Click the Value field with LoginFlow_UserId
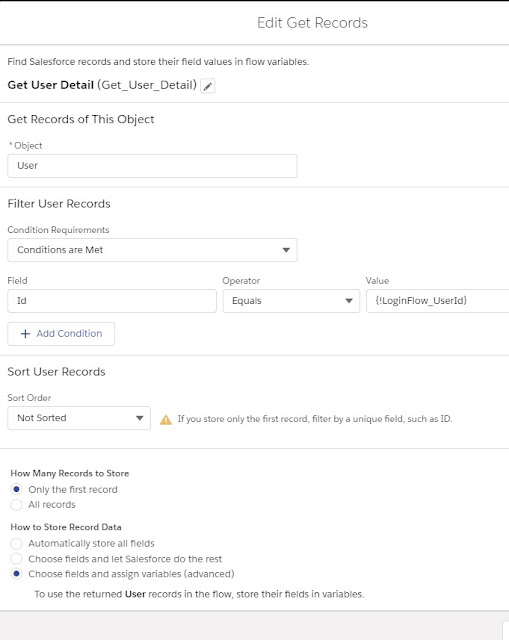The height and width of the screenshot is (640, 509). point(438,301)
